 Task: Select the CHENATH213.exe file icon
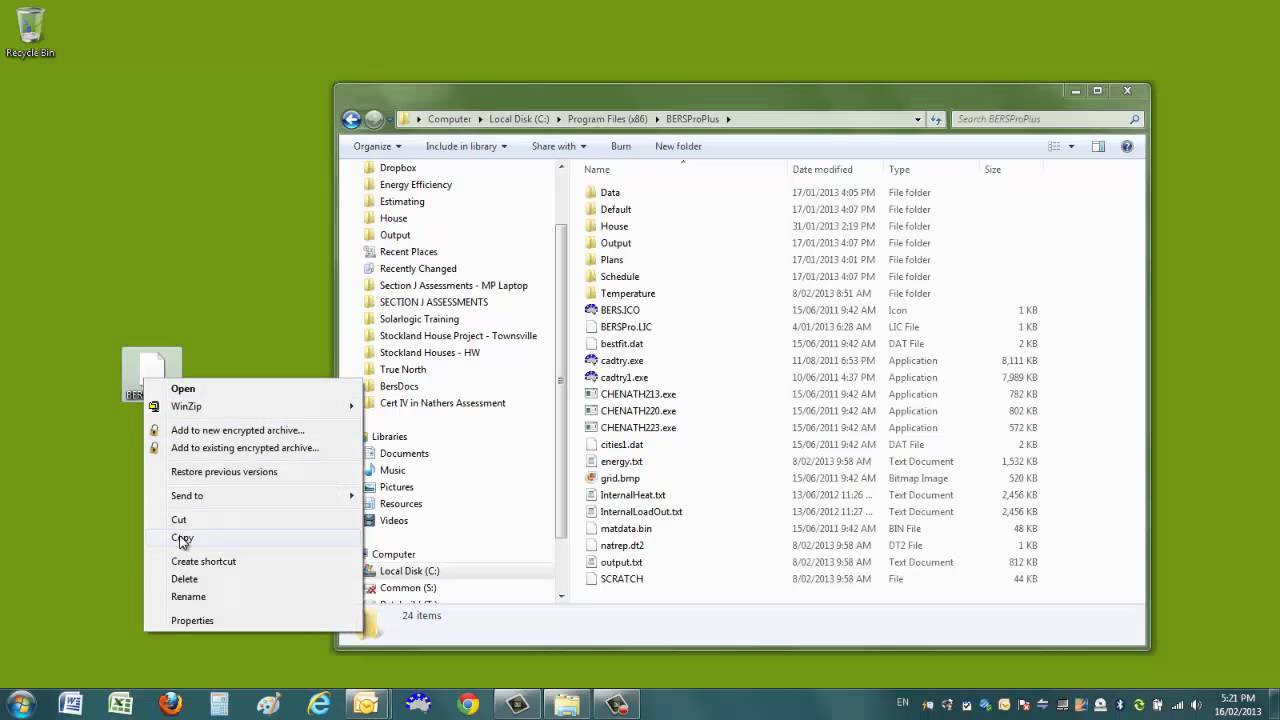click(591, 394)
